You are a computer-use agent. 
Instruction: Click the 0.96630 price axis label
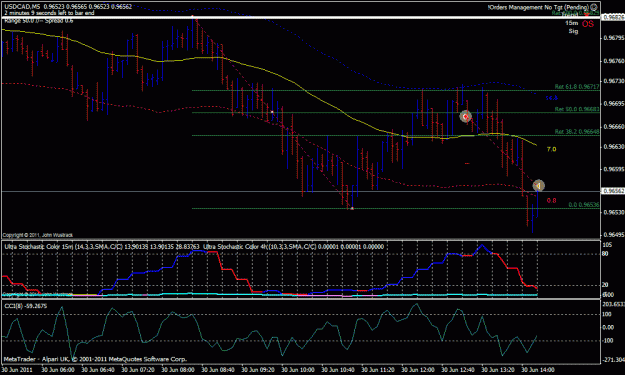coord(614,147)
